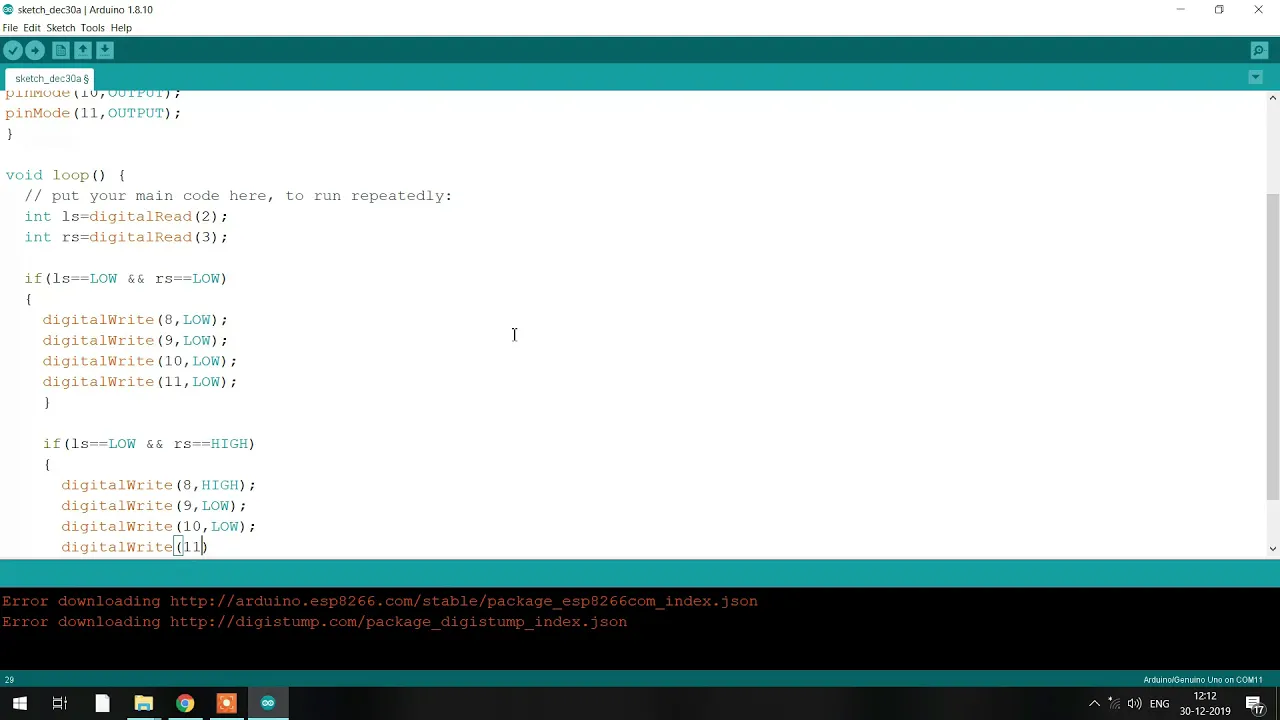The width and height of the screenshot is (1280, 720).
Task: Click the clock showing 12:12
Action: [x=1205, y=696]
